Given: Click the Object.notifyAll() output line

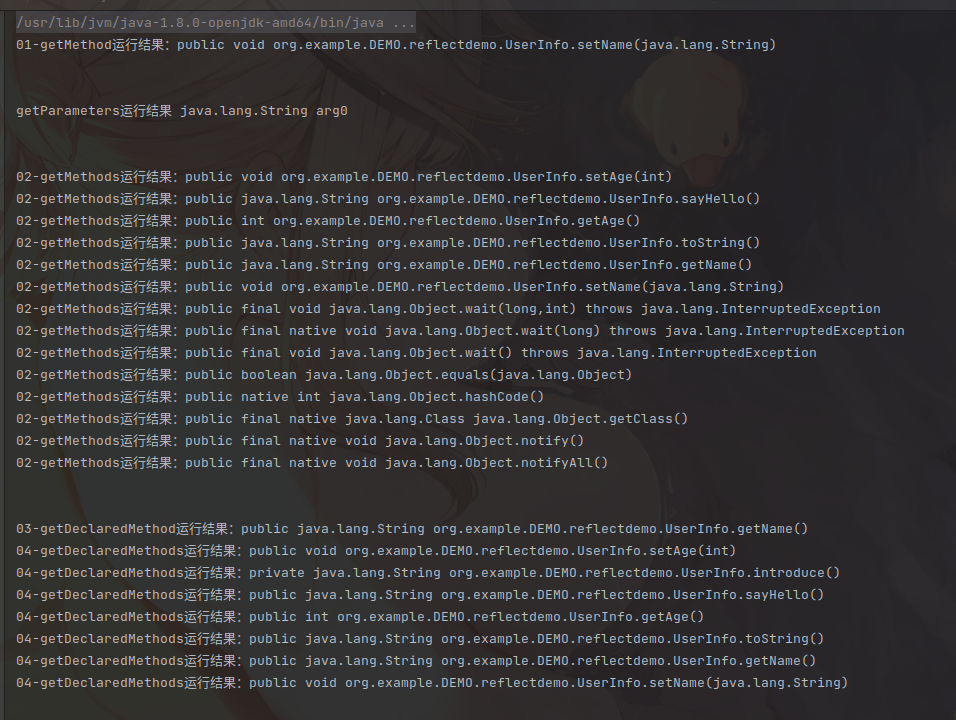Looking at the screenshot, I should pos(312,462).
